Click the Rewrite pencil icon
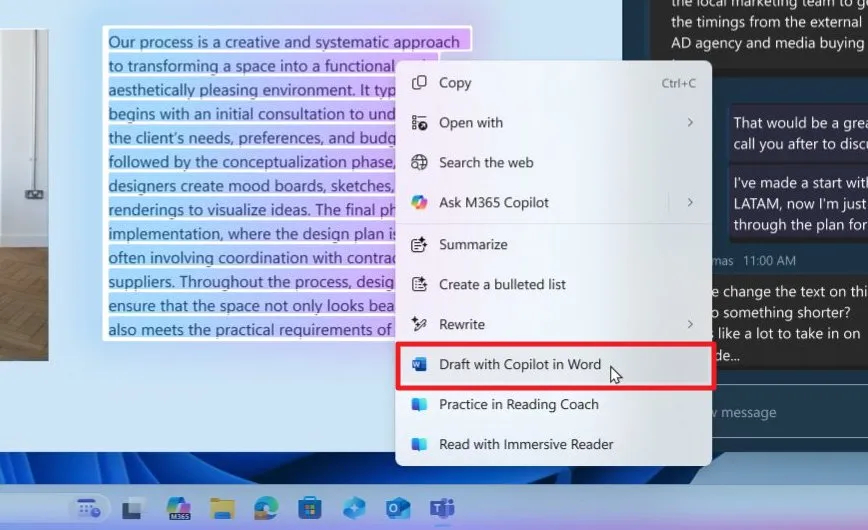The image size is (868, 530). (419, 324)
